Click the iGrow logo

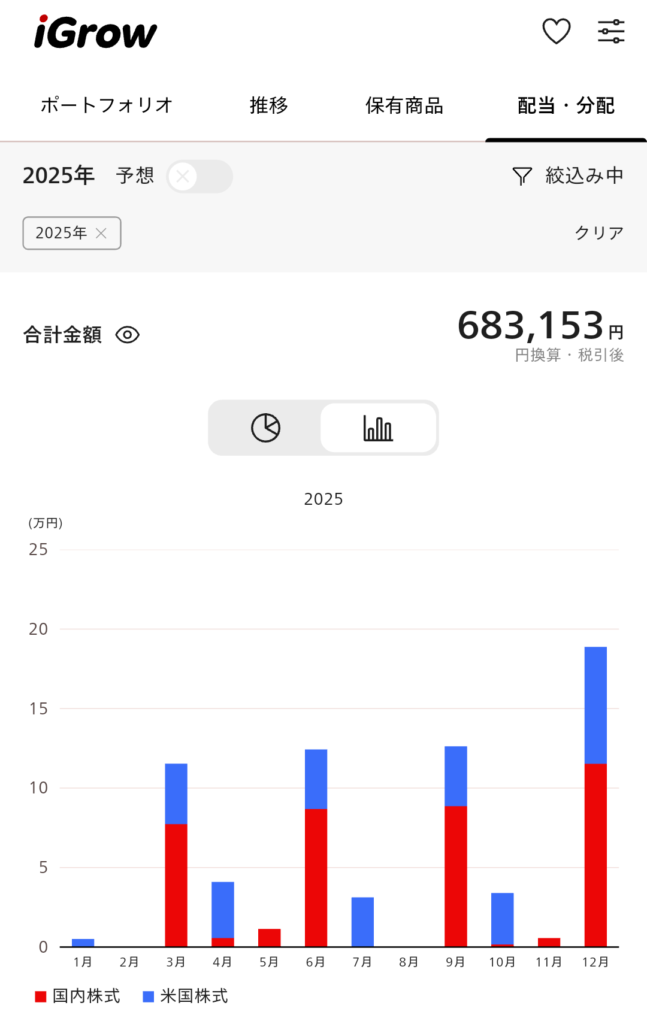point(95,33)
